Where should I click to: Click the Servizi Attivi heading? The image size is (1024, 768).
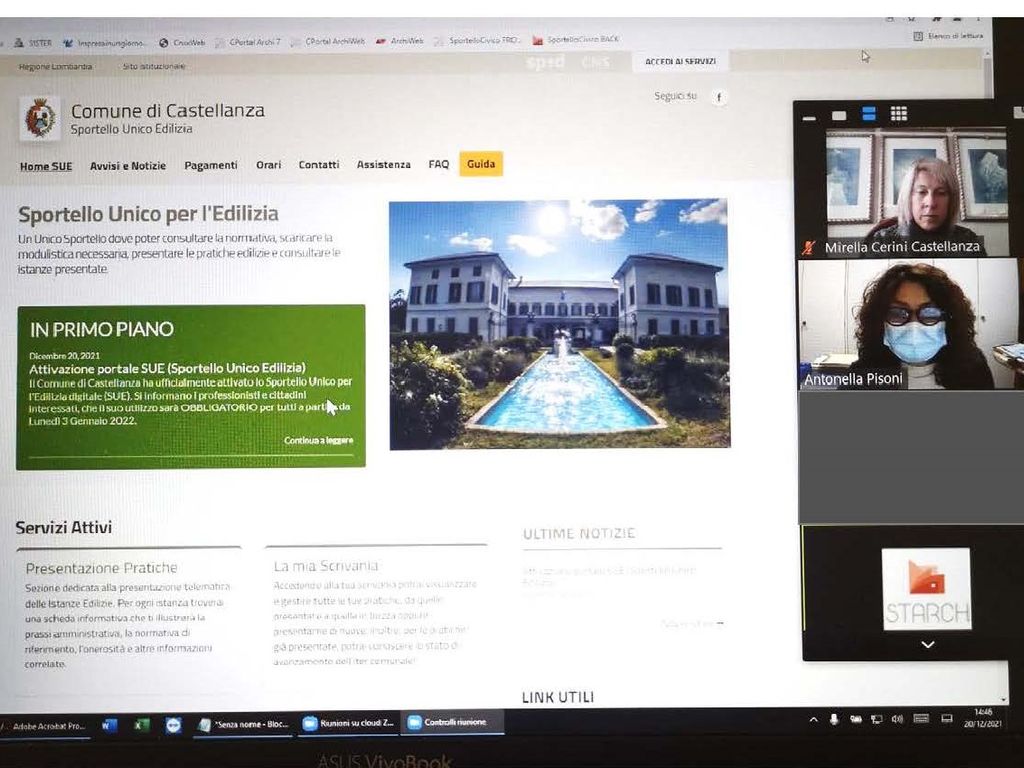click(x=64, y=528)
